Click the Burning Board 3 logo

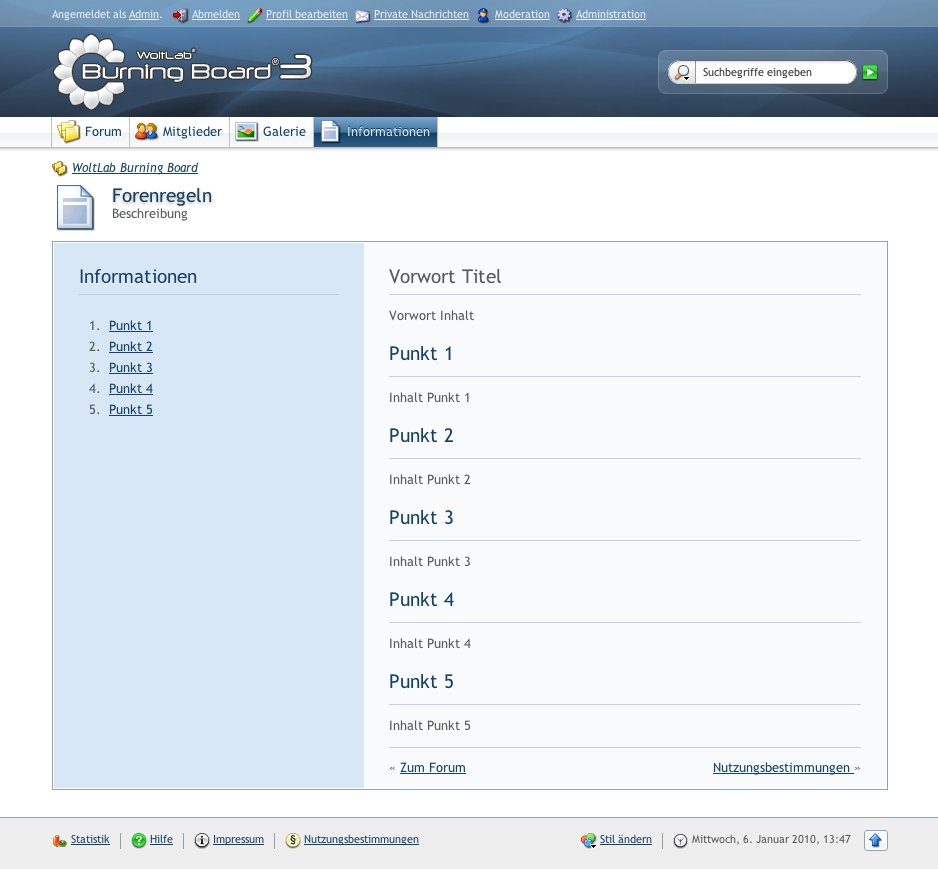(x=182, y=71)
